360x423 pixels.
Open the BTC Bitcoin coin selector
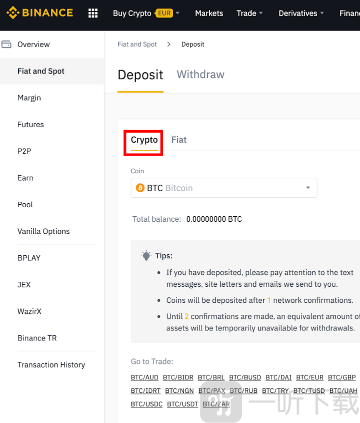(x=224, y=188)
